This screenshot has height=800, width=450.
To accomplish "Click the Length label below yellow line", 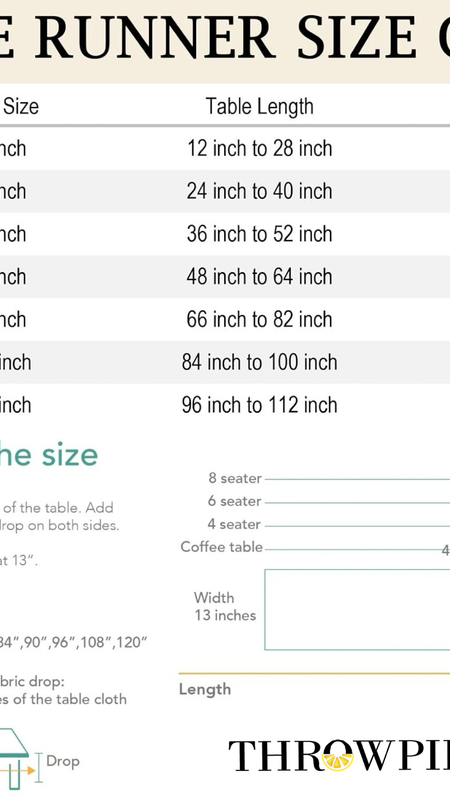I will [x=205, y=689].
